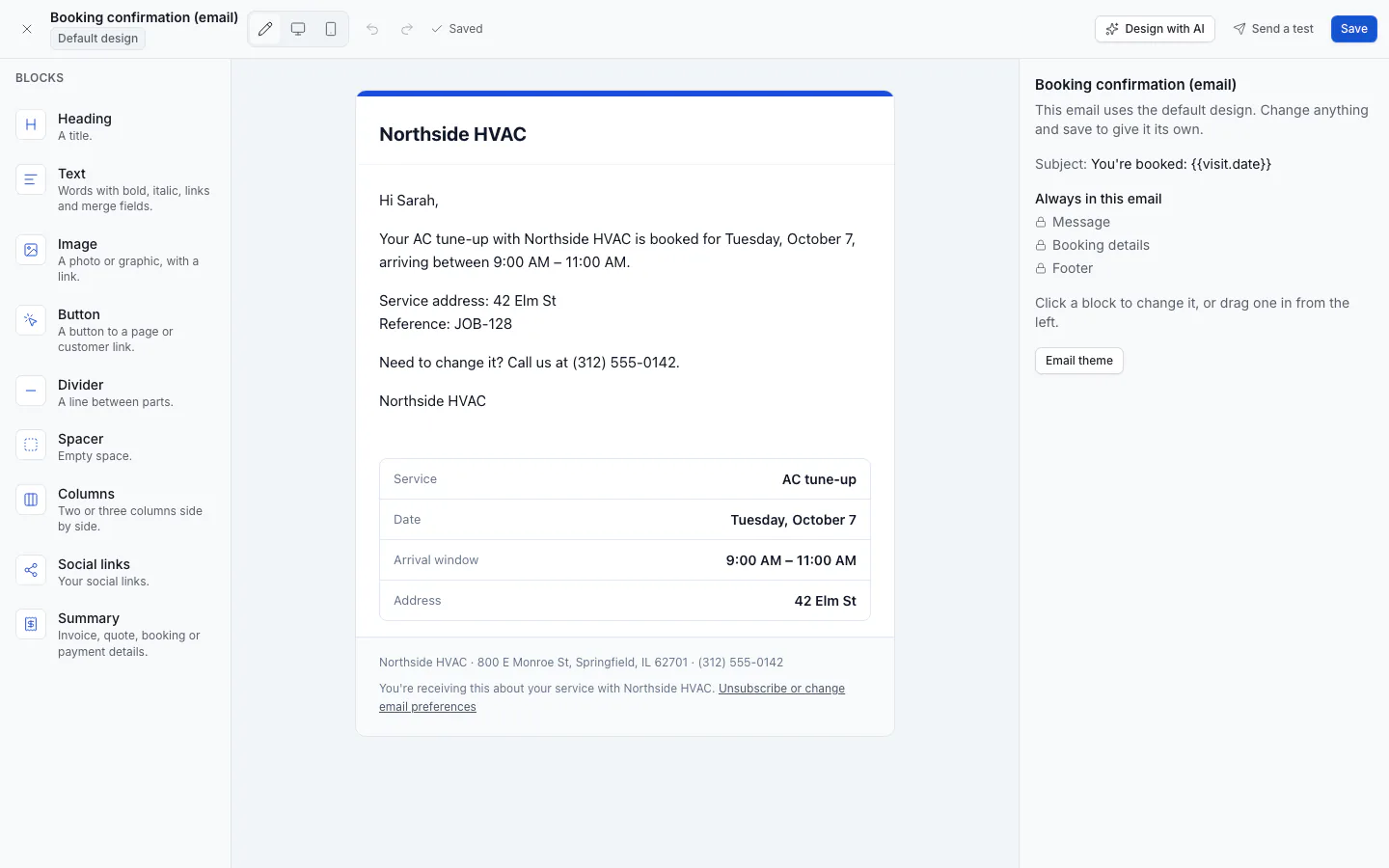Send a test email

pos(1273,29)
